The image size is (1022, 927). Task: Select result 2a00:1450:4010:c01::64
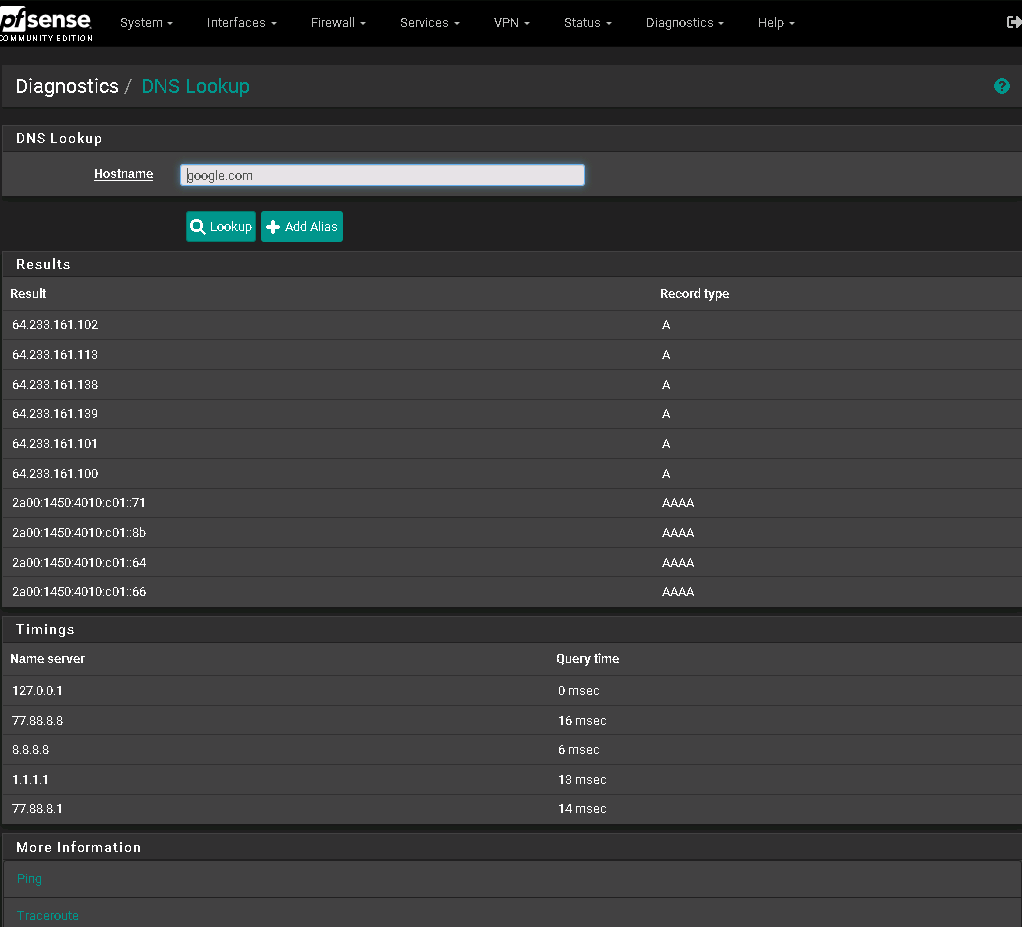point(79,563)
